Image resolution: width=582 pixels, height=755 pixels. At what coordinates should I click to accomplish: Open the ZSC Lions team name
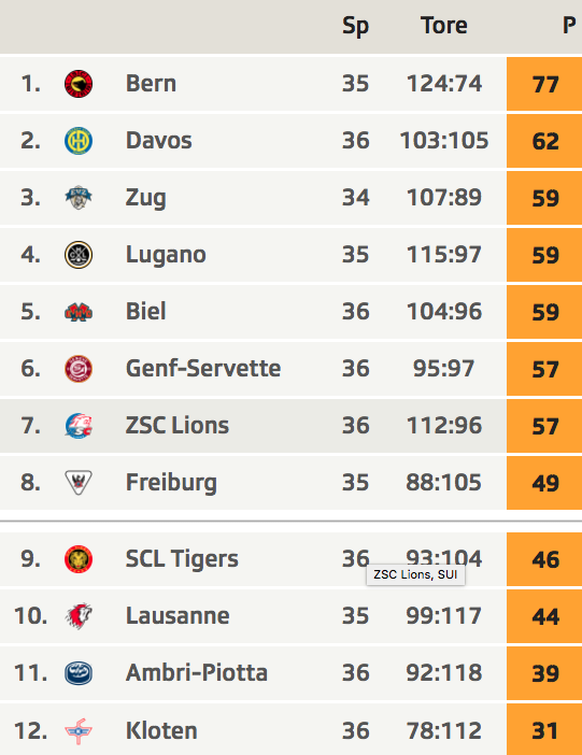click(177, 425)
